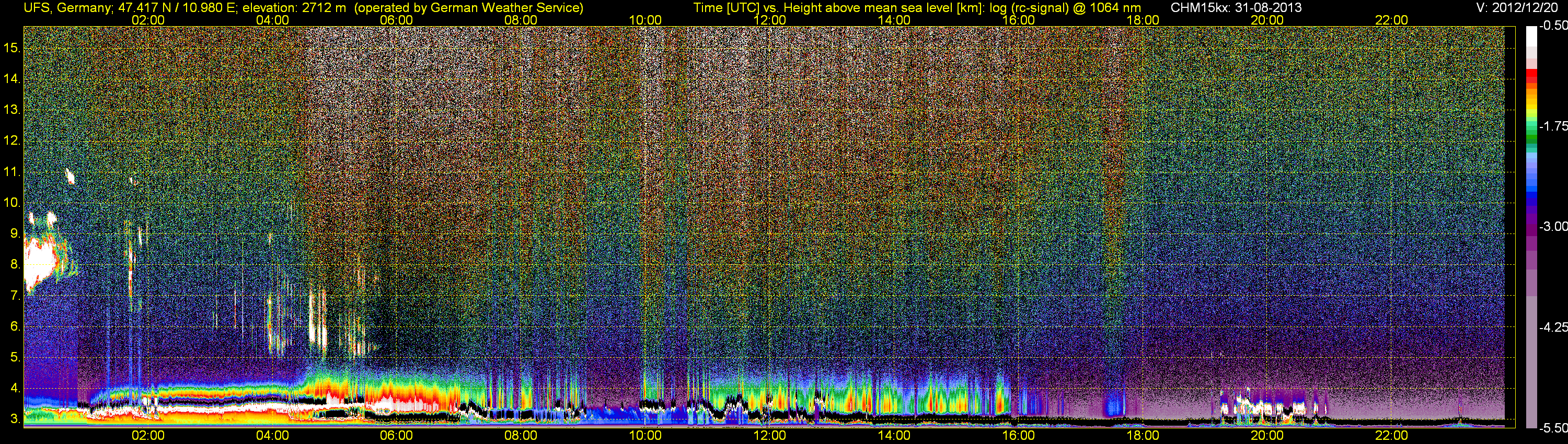Click the 10. km height axis label

pyautogui.click(x=11, y=202)
